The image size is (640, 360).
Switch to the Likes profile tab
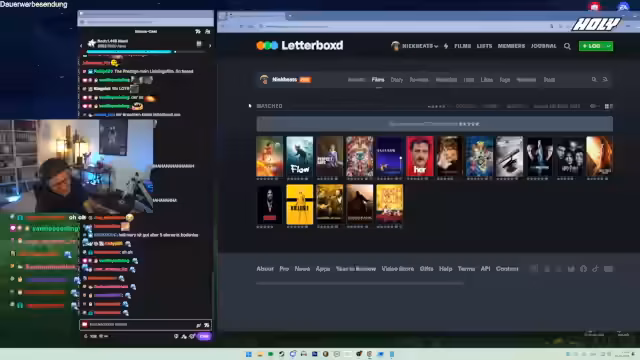click(x=487, y=80)
